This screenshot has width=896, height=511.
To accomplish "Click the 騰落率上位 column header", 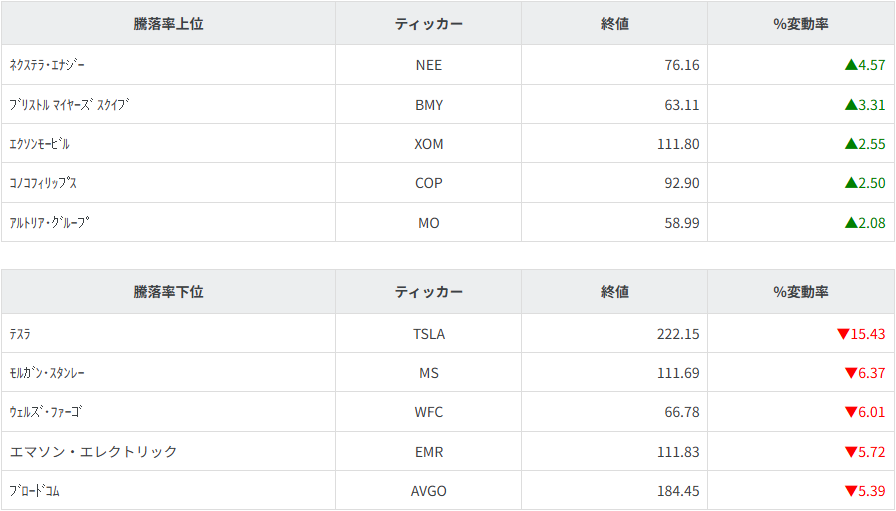I will (168, 24).
